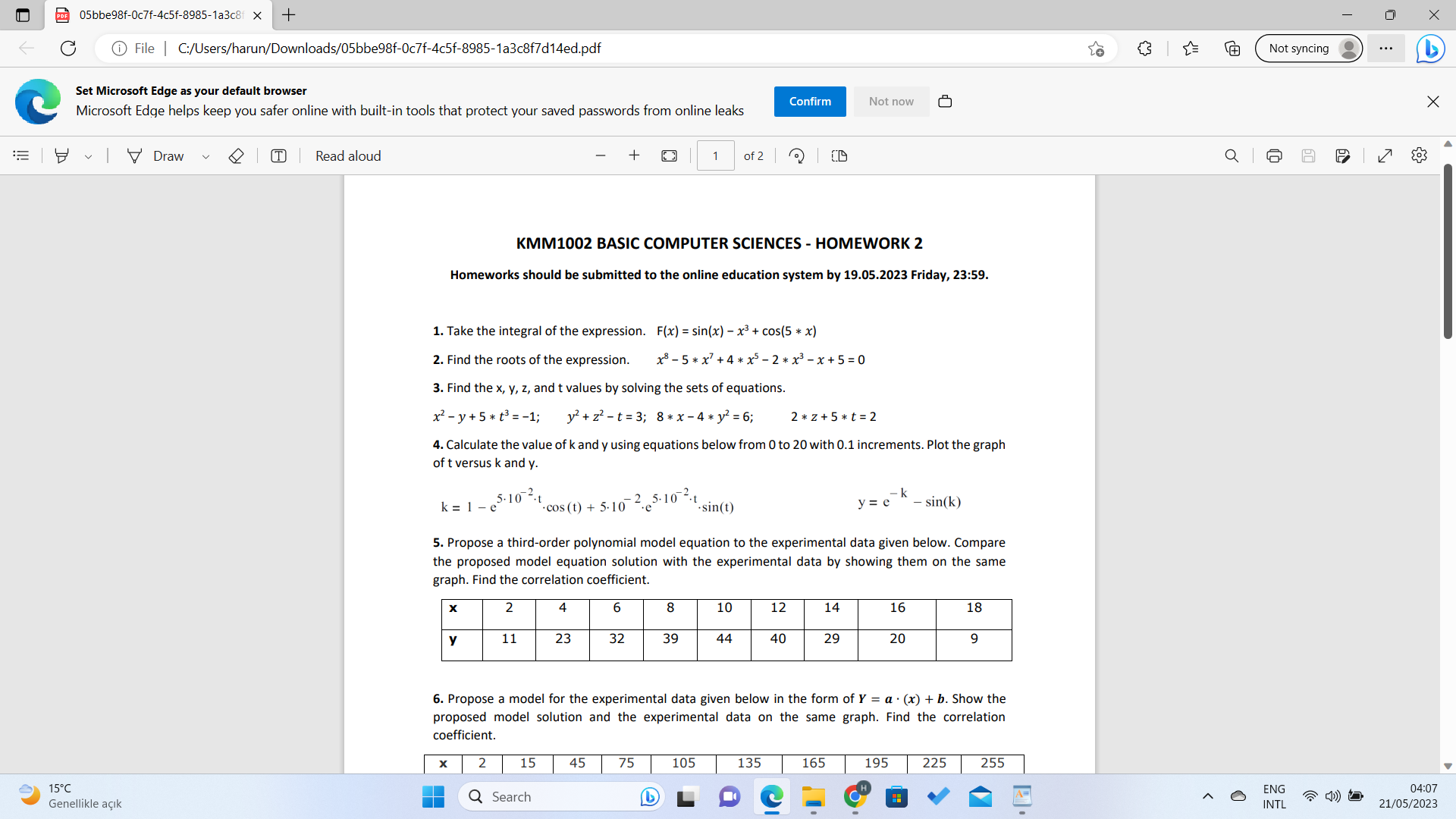This screenshot has width=1456, height=819.
Task: Confirm setting Edge as default browser
Action: 809,101
